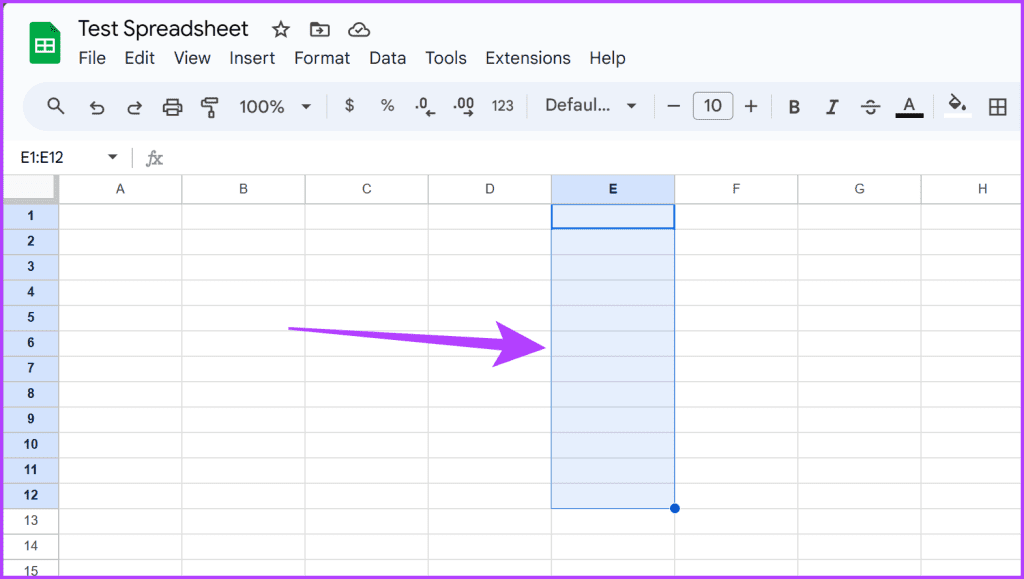Print the spreadsheet using printer icon

pos(172,107)
